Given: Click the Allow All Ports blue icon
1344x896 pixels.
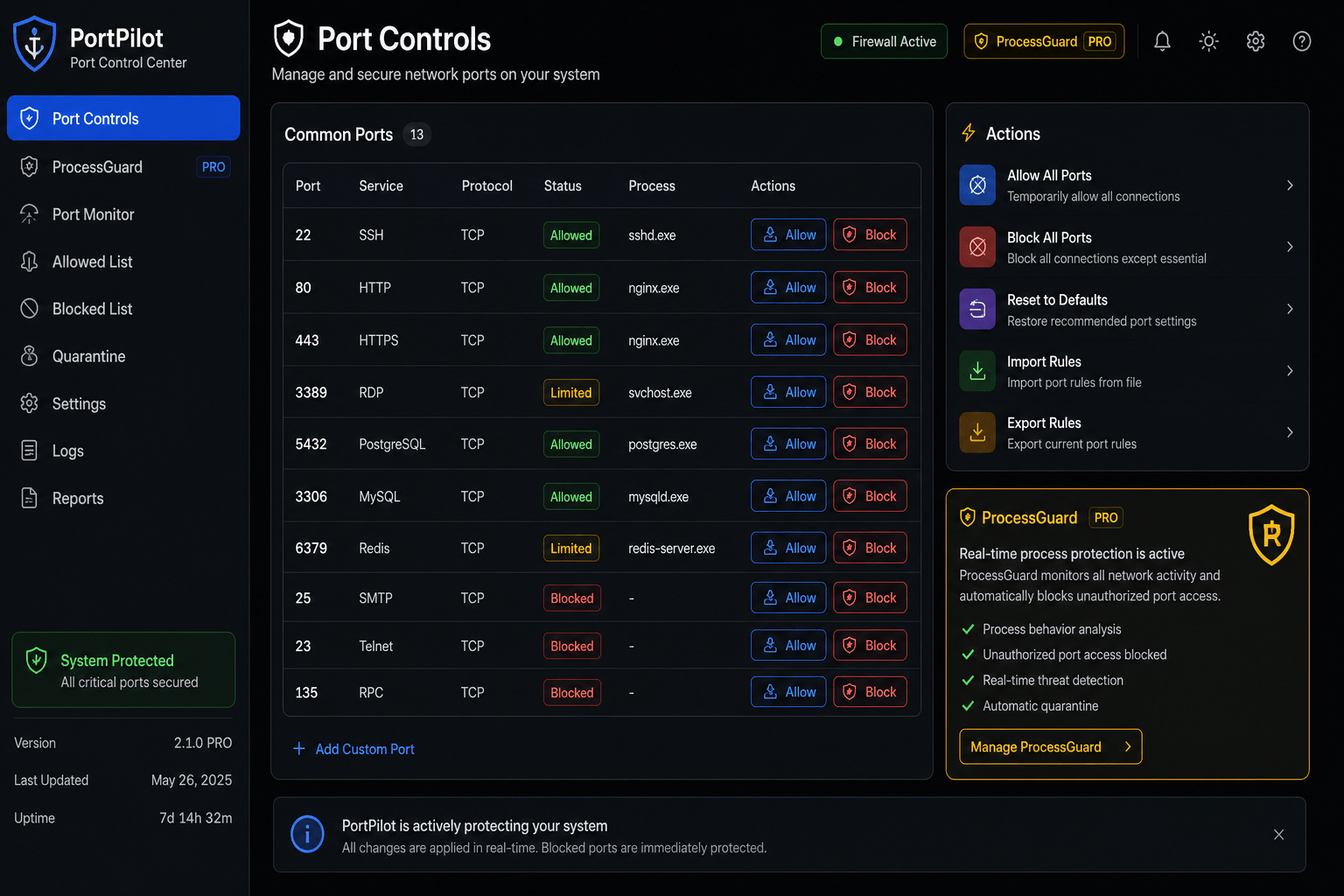Looking at the screenshot, I should point(977,185).
